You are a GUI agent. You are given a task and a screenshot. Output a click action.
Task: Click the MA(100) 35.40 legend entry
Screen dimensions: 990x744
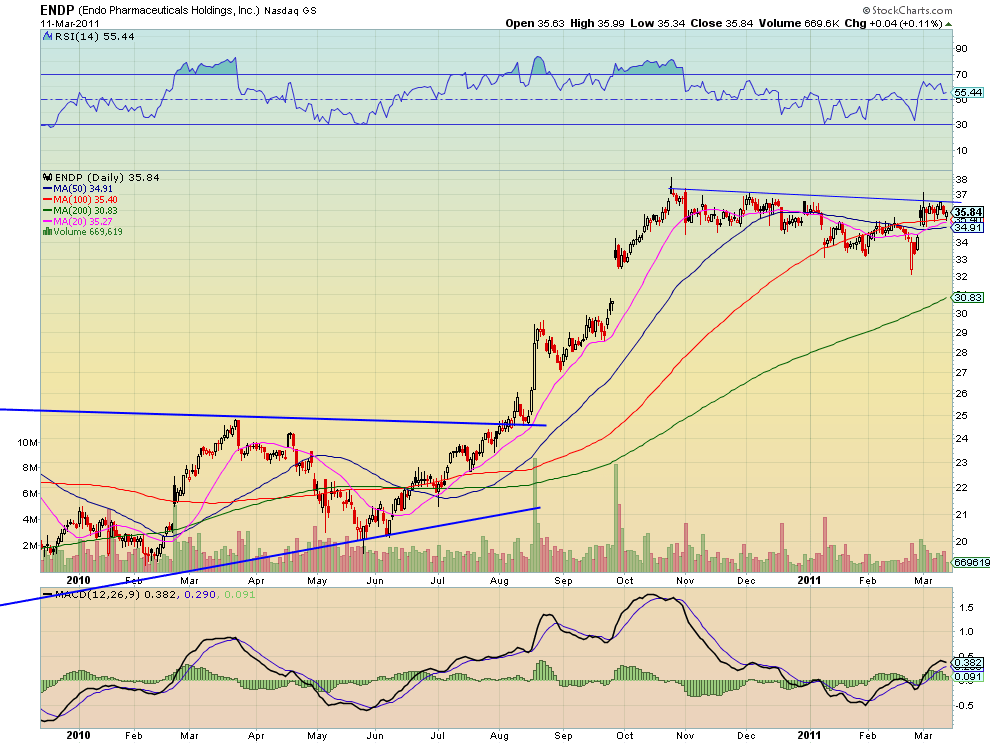tap(85, 200)
